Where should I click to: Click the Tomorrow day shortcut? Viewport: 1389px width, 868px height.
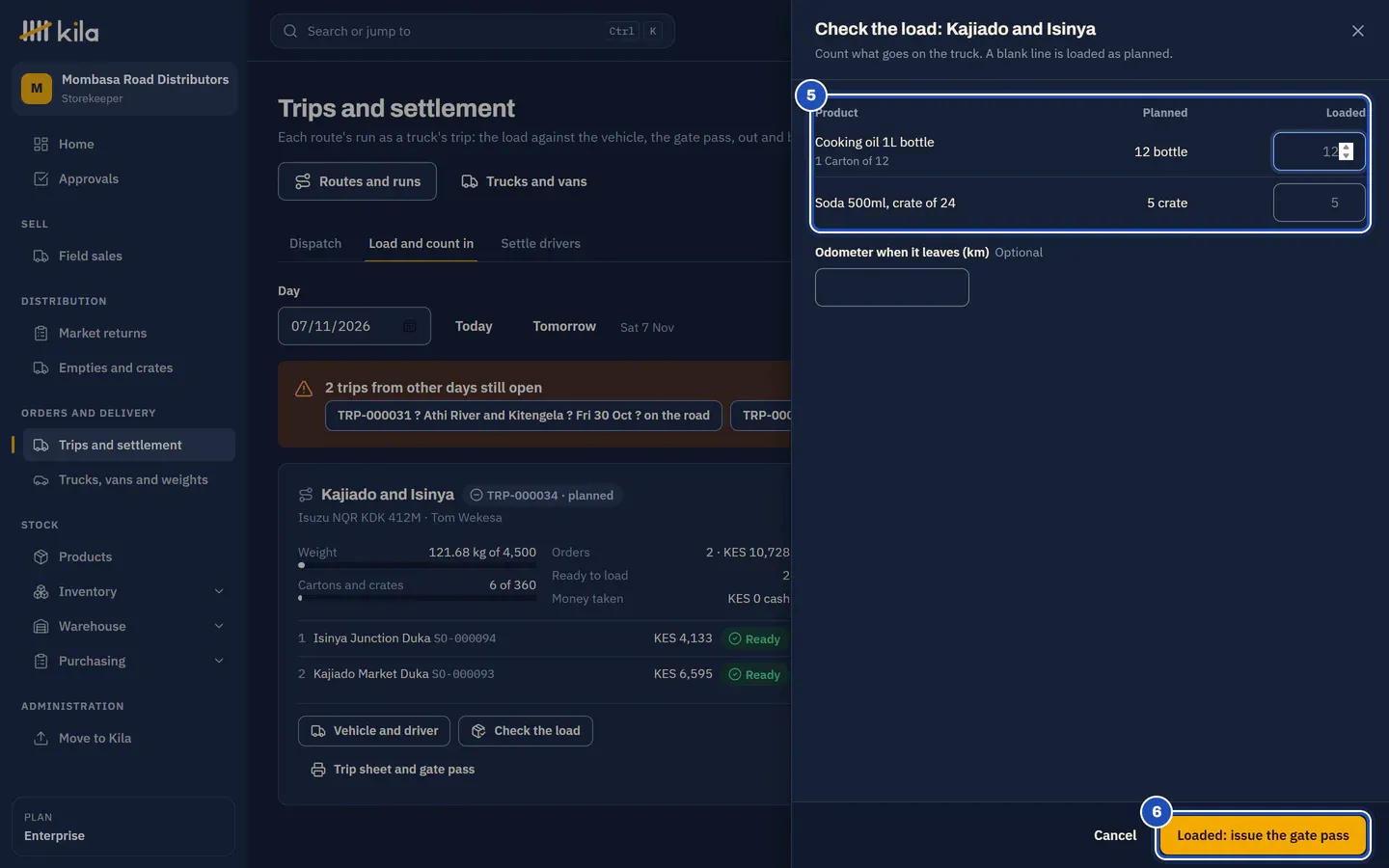564,326
